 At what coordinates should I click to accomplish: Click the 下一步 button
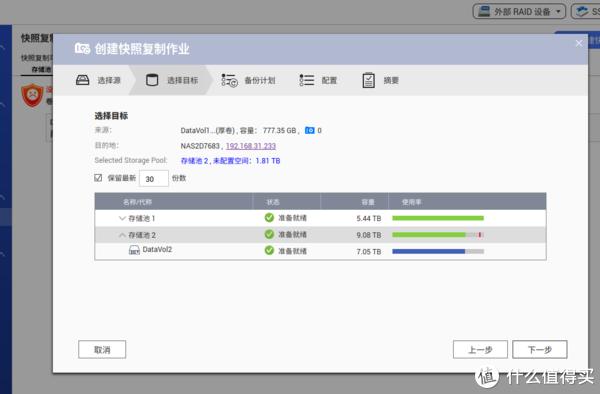pos(540,349)
